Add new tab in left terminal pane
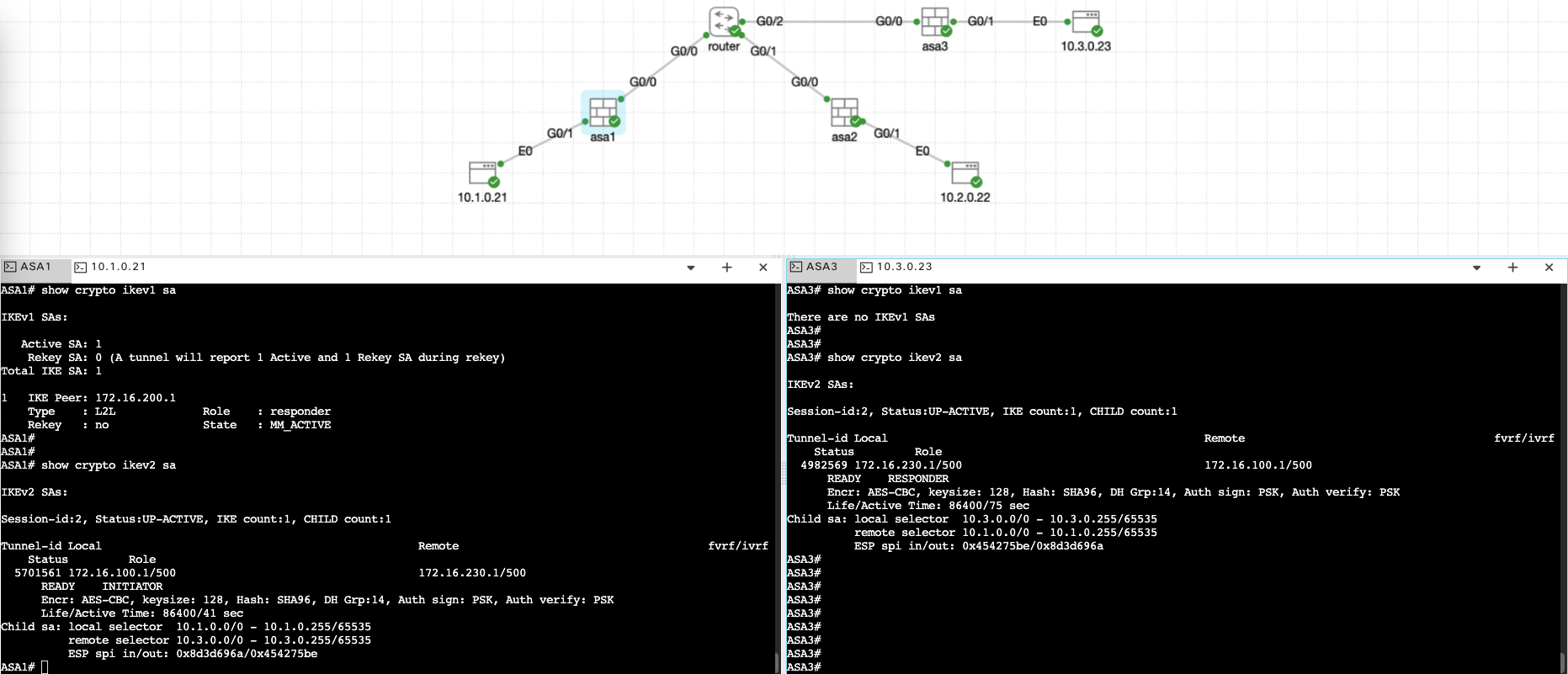Viewport: 1568px width, 674px height. click(x=727, y=268)
